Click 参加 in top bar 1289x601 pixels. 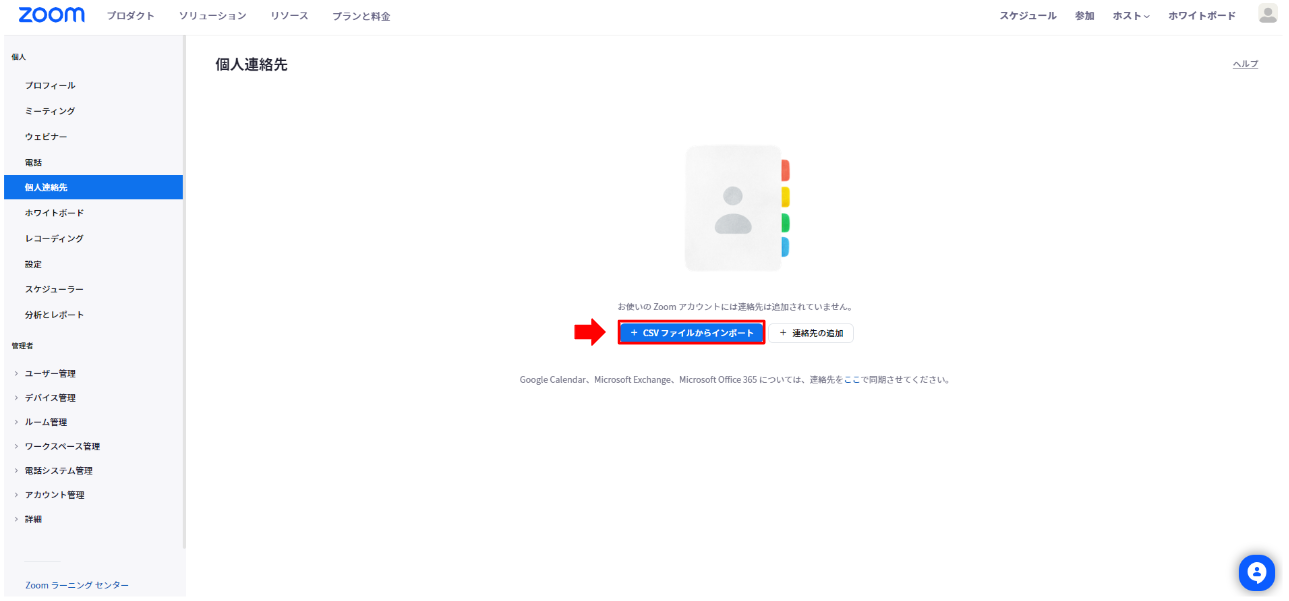click(1085, 16)
